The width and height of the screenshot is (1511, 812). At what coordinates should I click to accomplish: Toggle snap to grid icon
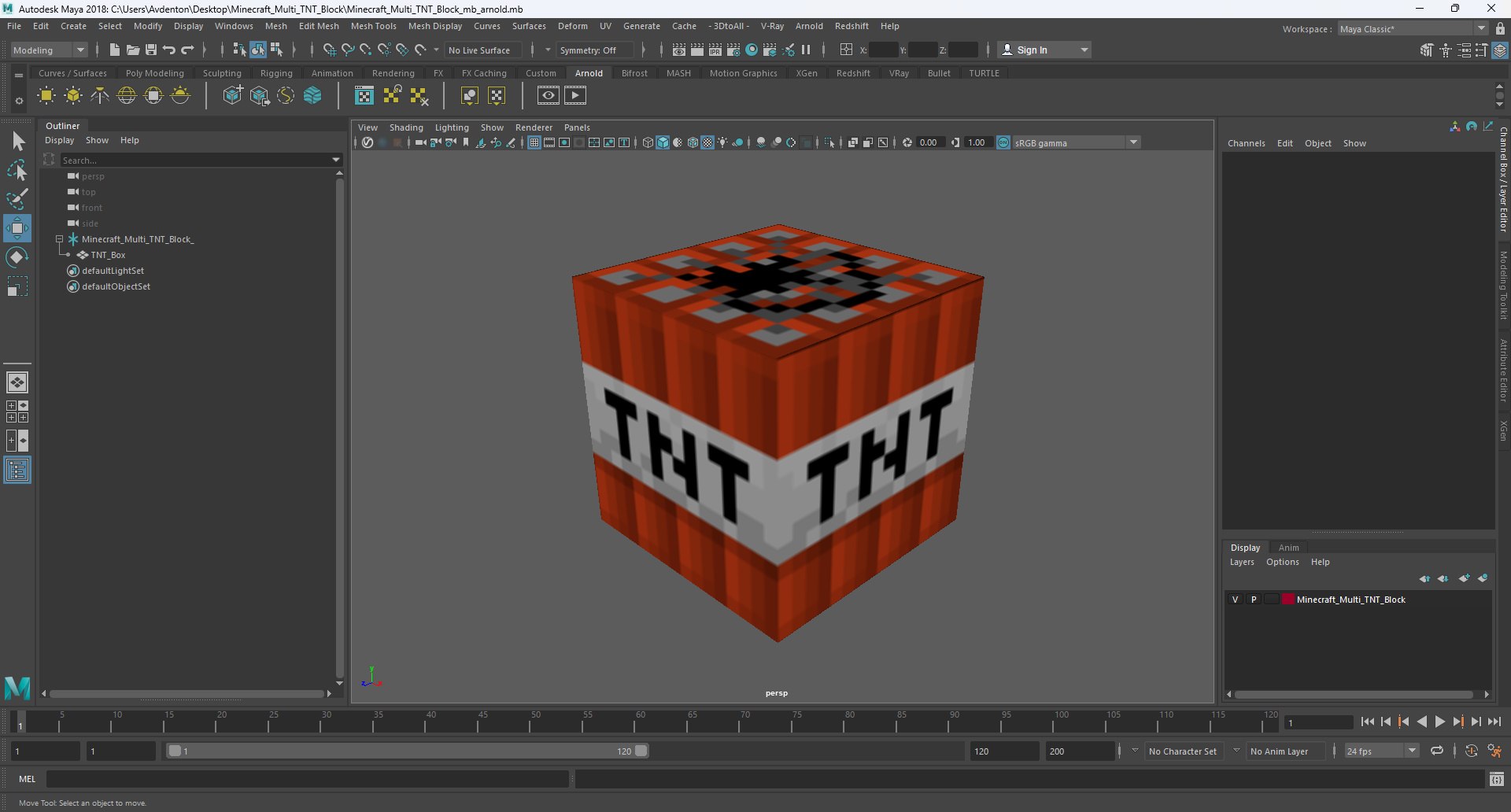tap(330, 50)
